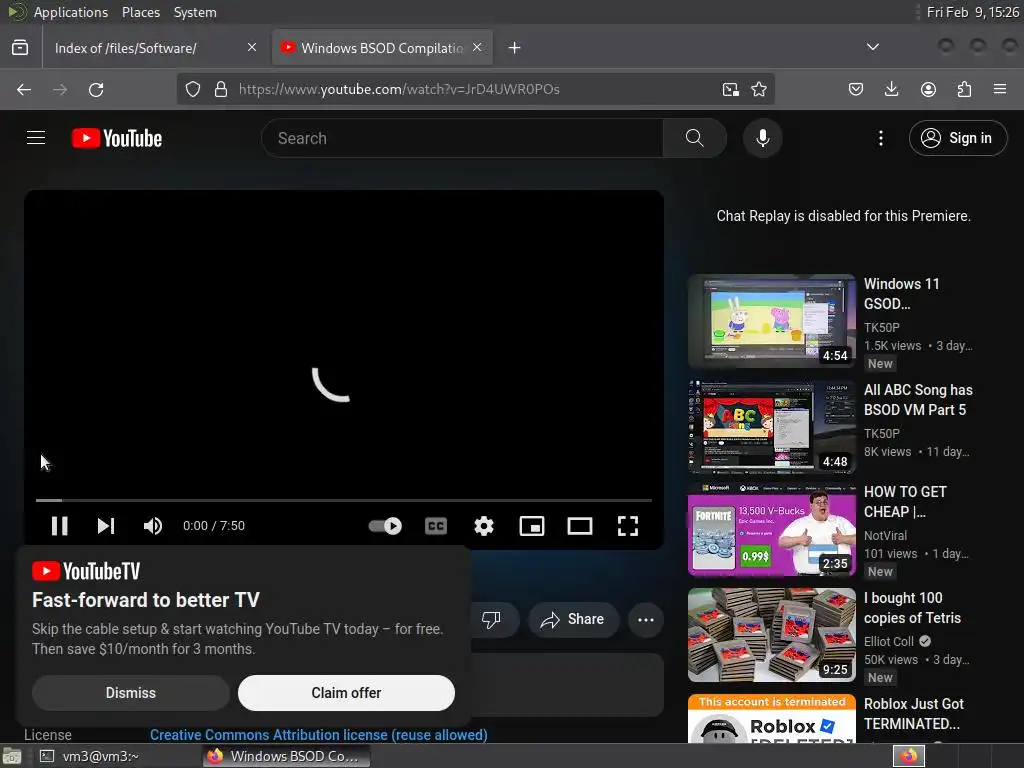Click the video progress bar
This screenshot has height=768, width=1024.
pos(344,500)
